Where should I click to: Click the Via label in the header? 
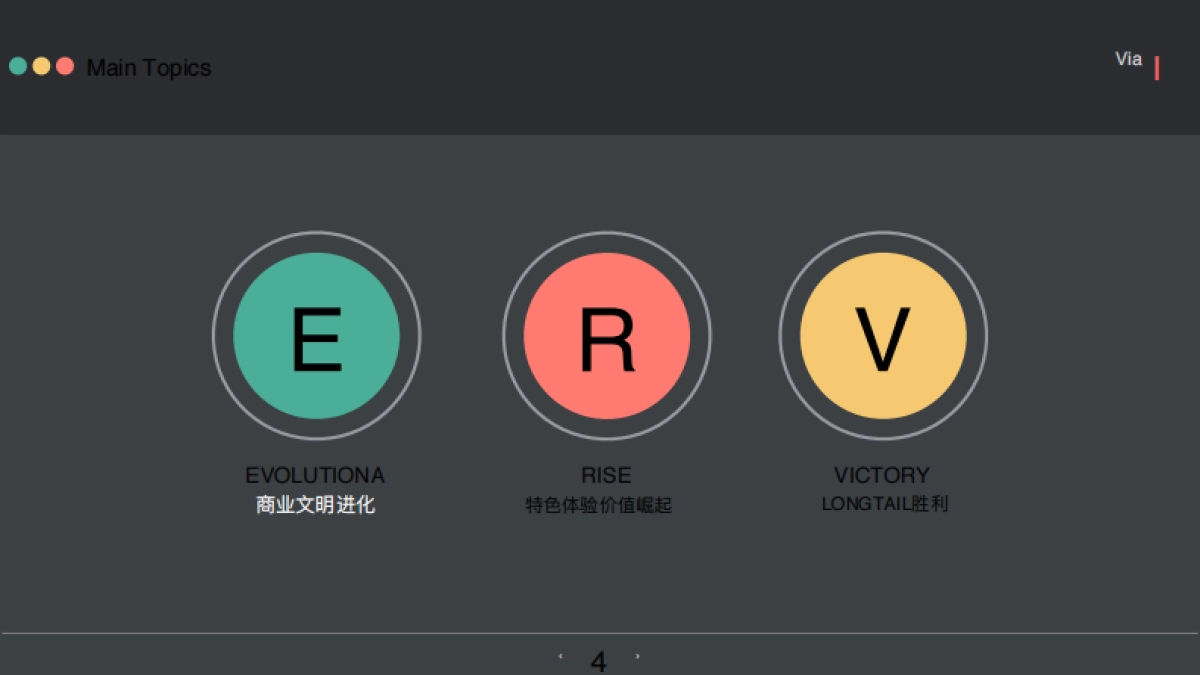(1128, 59)
